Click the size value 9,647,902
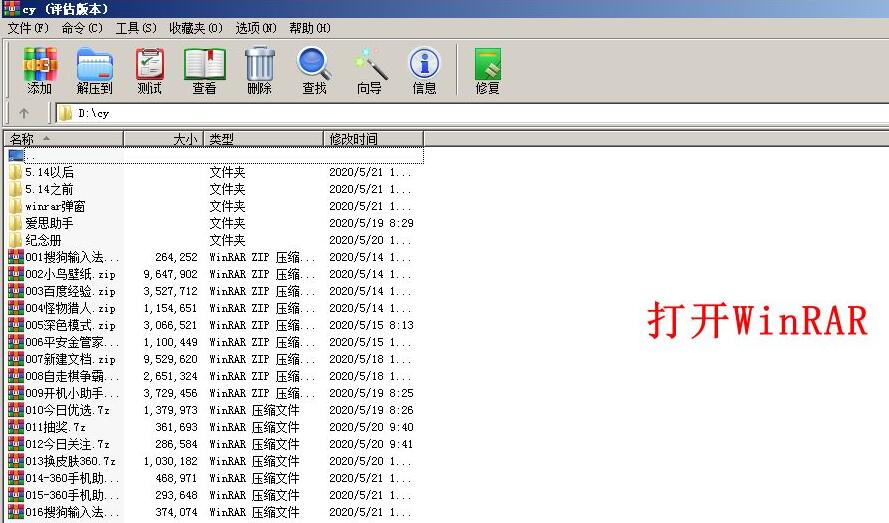Screen dimensions: 889x523 pos(170,274)
